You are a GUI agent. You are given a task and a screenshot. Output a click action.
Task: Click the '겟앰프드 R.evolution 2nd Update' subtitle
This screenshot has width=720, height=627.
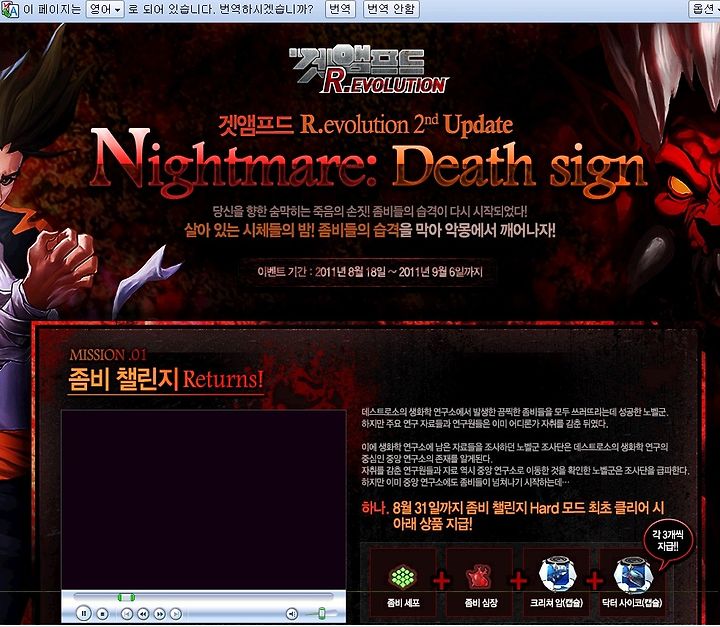click(366, 125)
